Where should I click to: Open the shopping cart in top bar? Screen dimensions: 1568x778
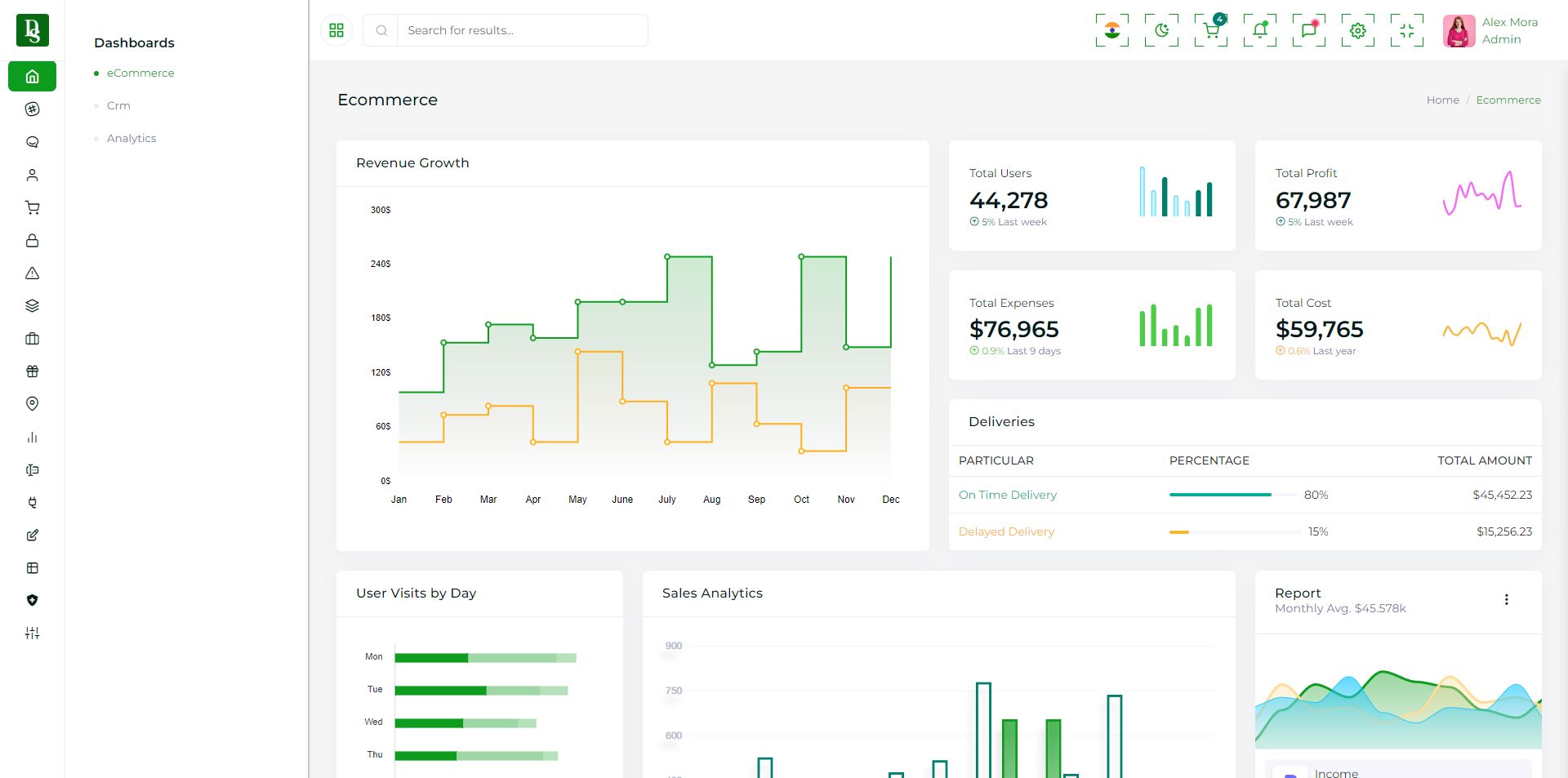1210,31
